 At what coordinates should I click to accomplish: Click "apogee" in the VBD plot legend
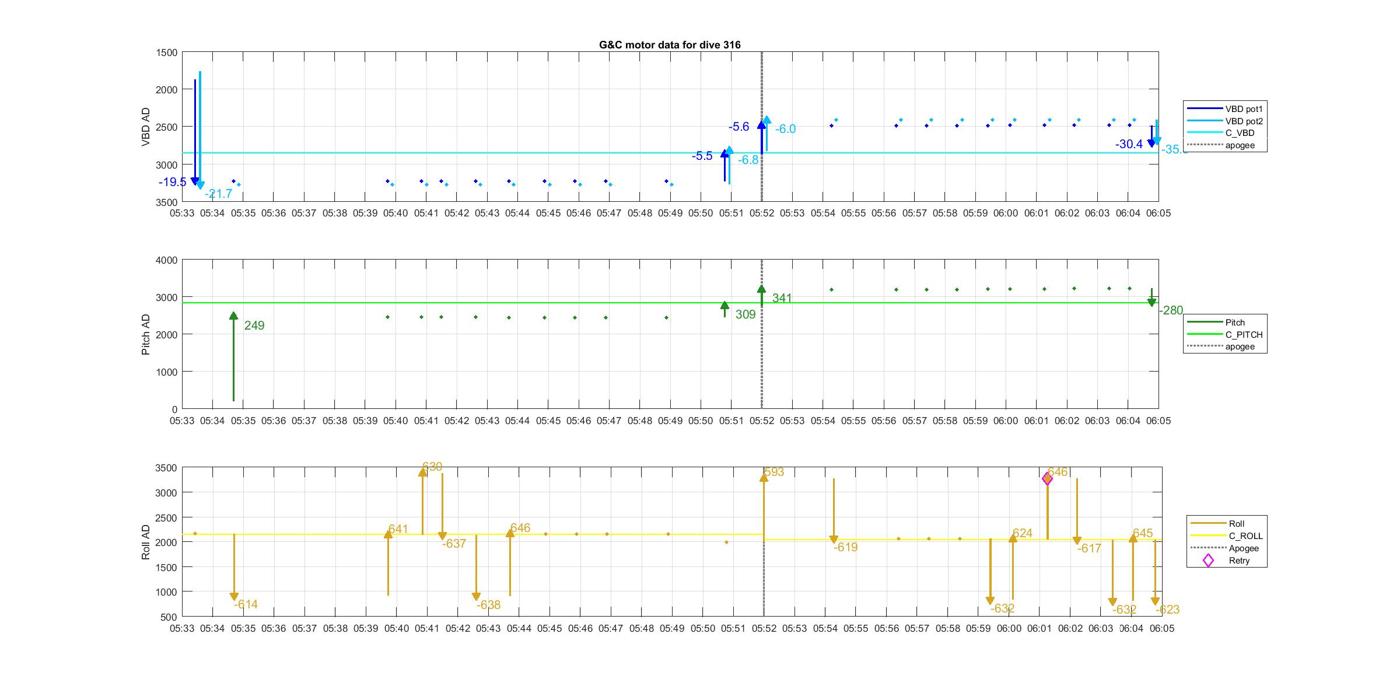[x=1239, y=145]
